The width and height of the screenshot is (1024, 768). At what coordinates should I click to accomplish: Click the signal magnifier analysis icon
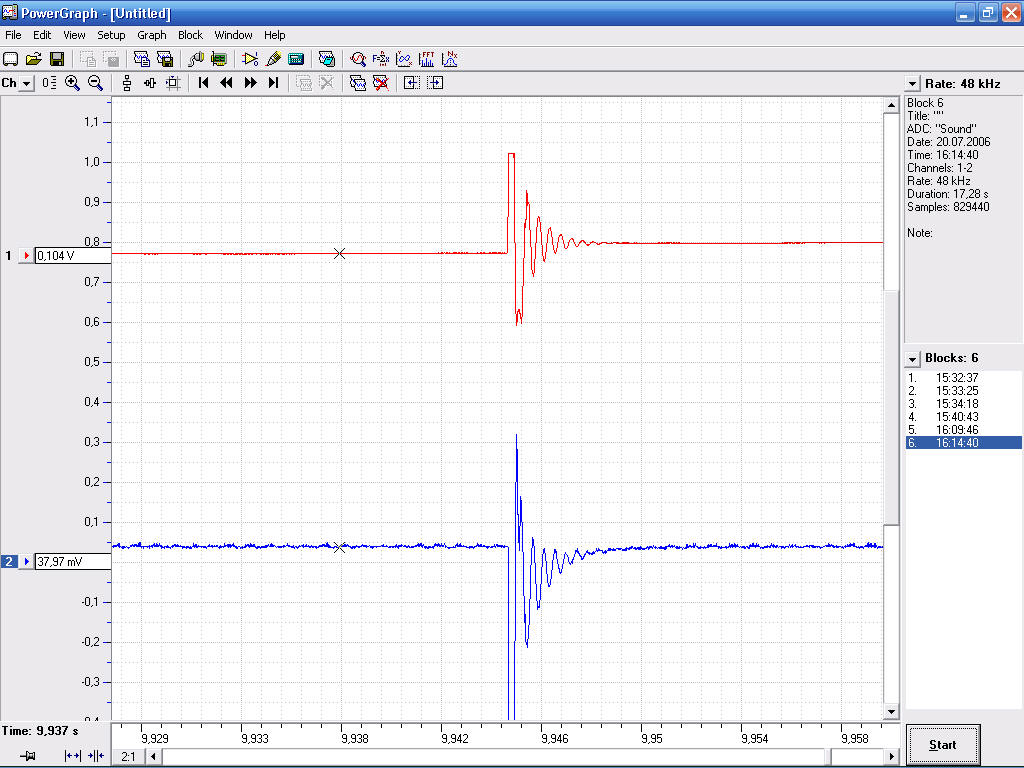pyautogui.click(x=357, y=59)
